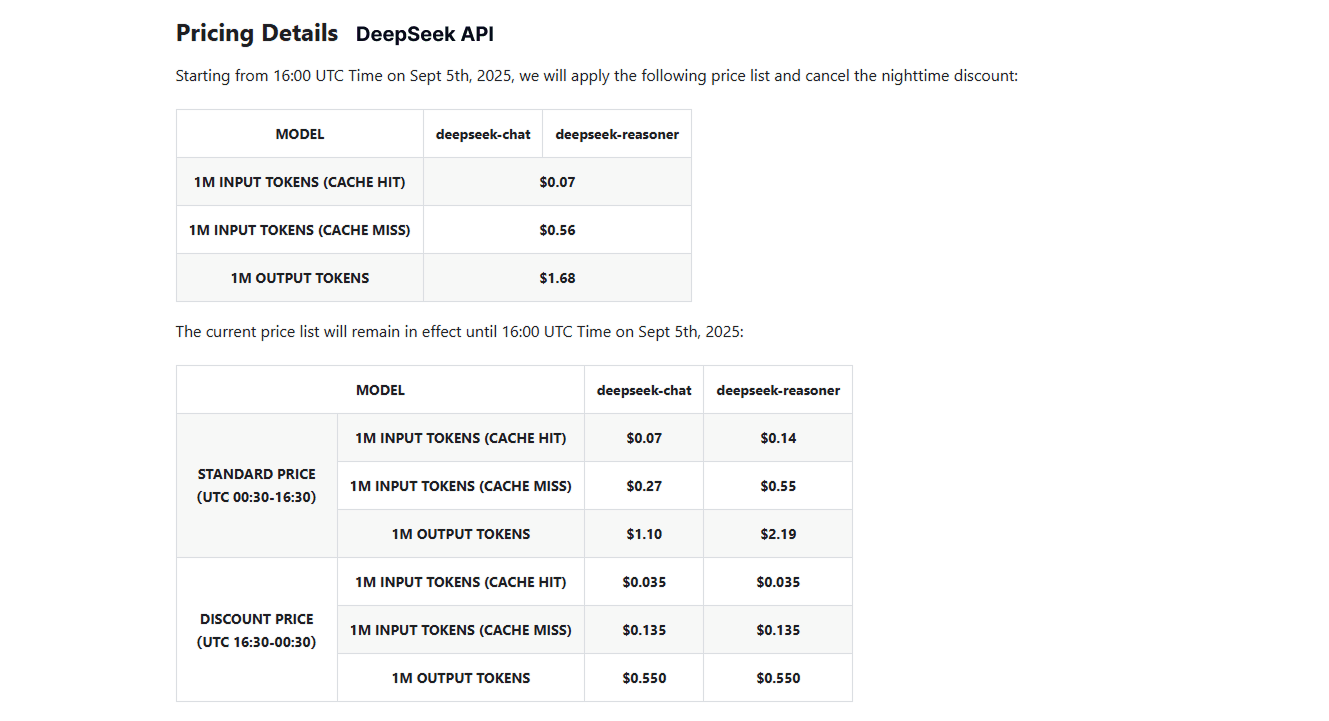Select the $0.14 deepseek-reasoner cache hit price

(x=778, y=438)
